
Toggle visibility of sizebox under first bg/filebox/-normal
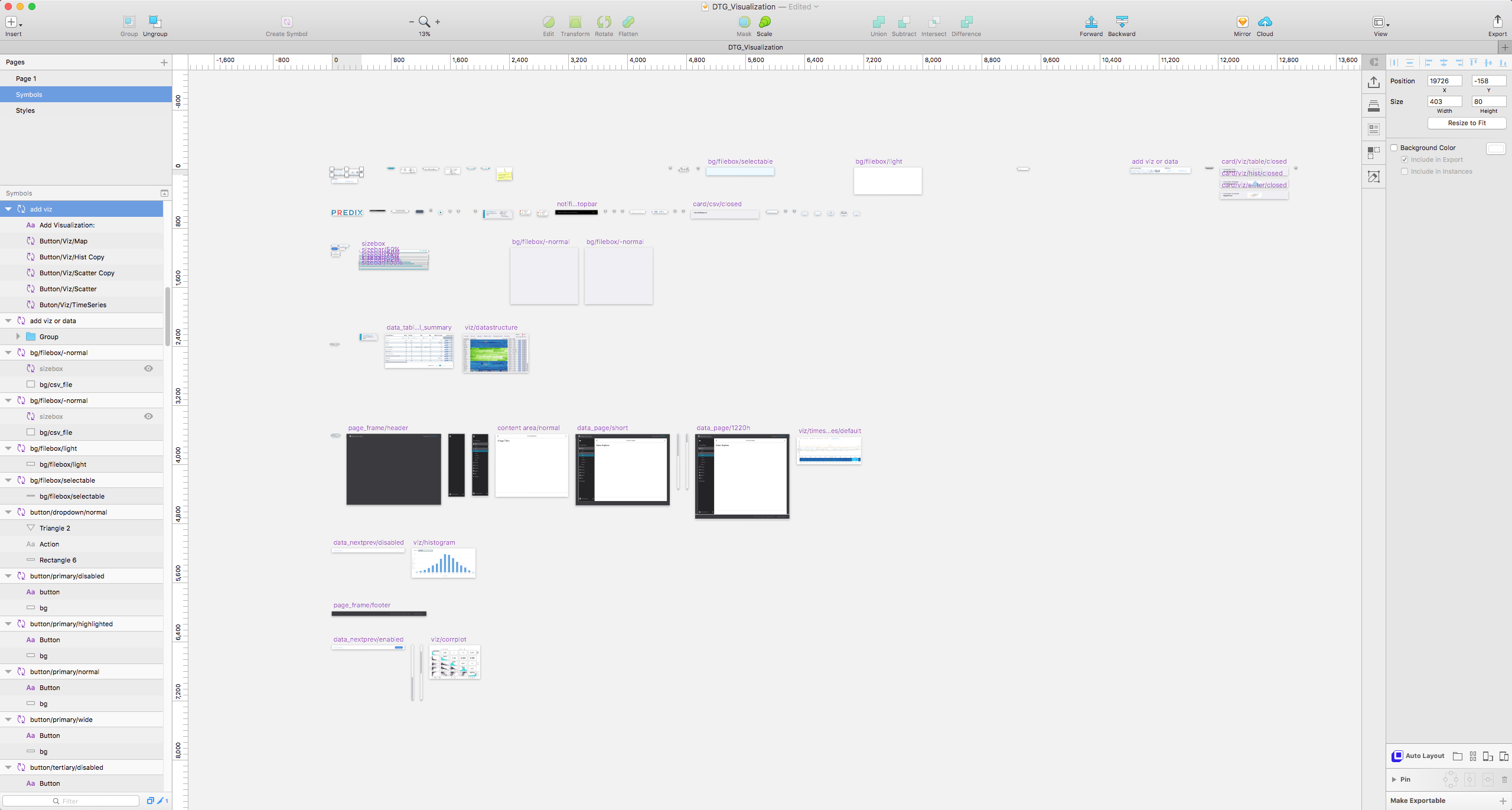(x=148, y=368)
